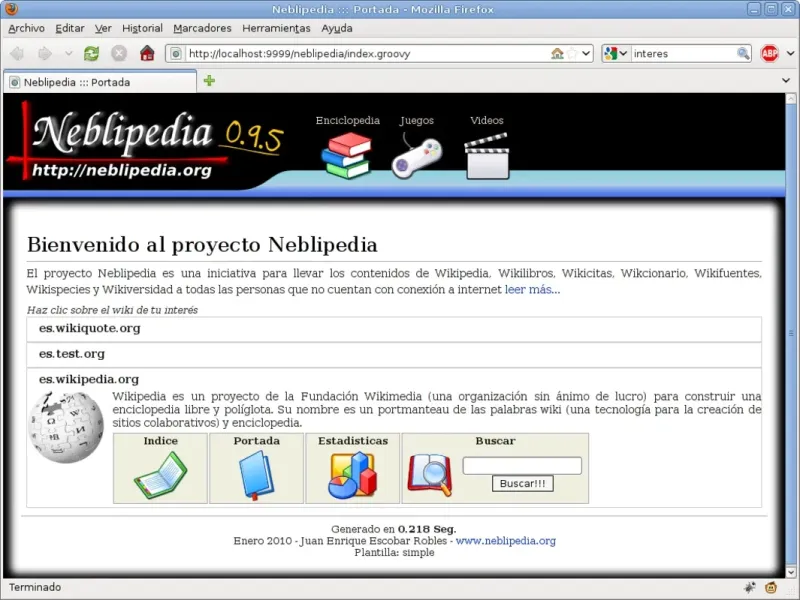Open the Herramientas menu

(276, 28)
